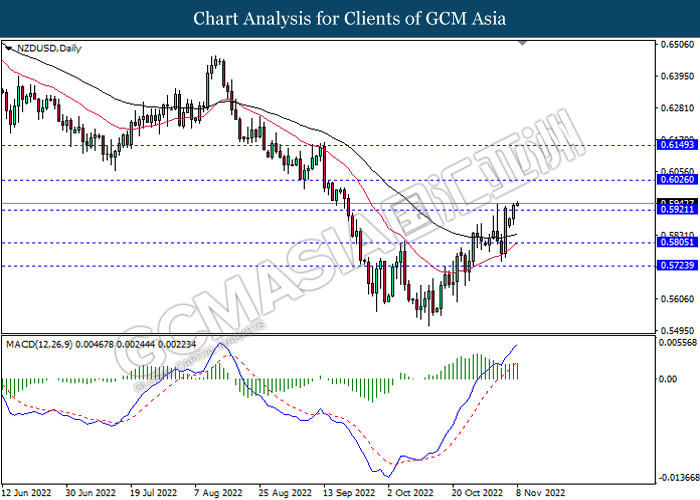The width and height of the screenshot is (700, 500).
Task: Select the 0.60260 price level label
Action: tap(678, 179)
